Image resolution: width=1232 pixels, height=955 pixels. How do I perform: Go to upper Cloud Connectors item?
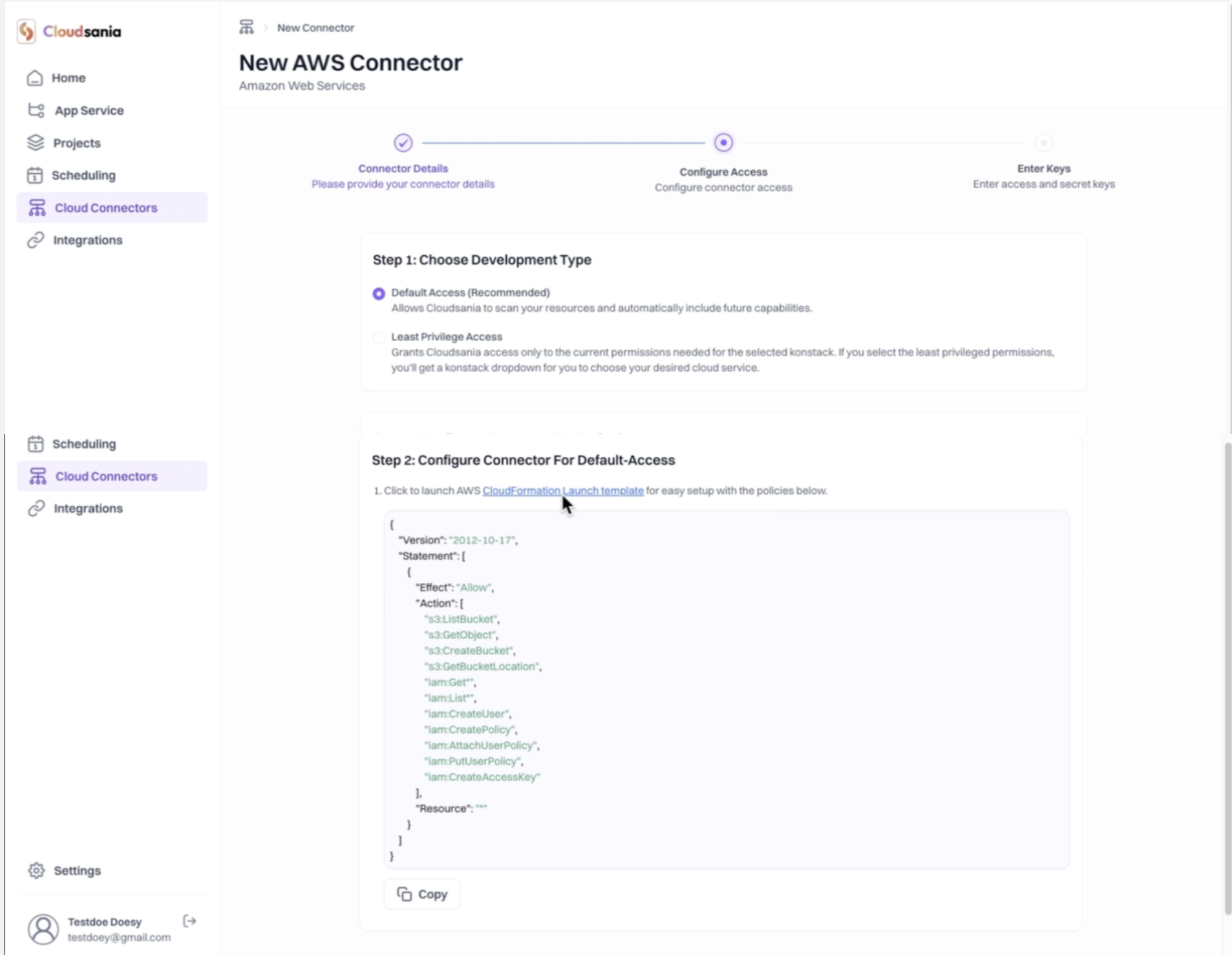[x=112, y=207]
